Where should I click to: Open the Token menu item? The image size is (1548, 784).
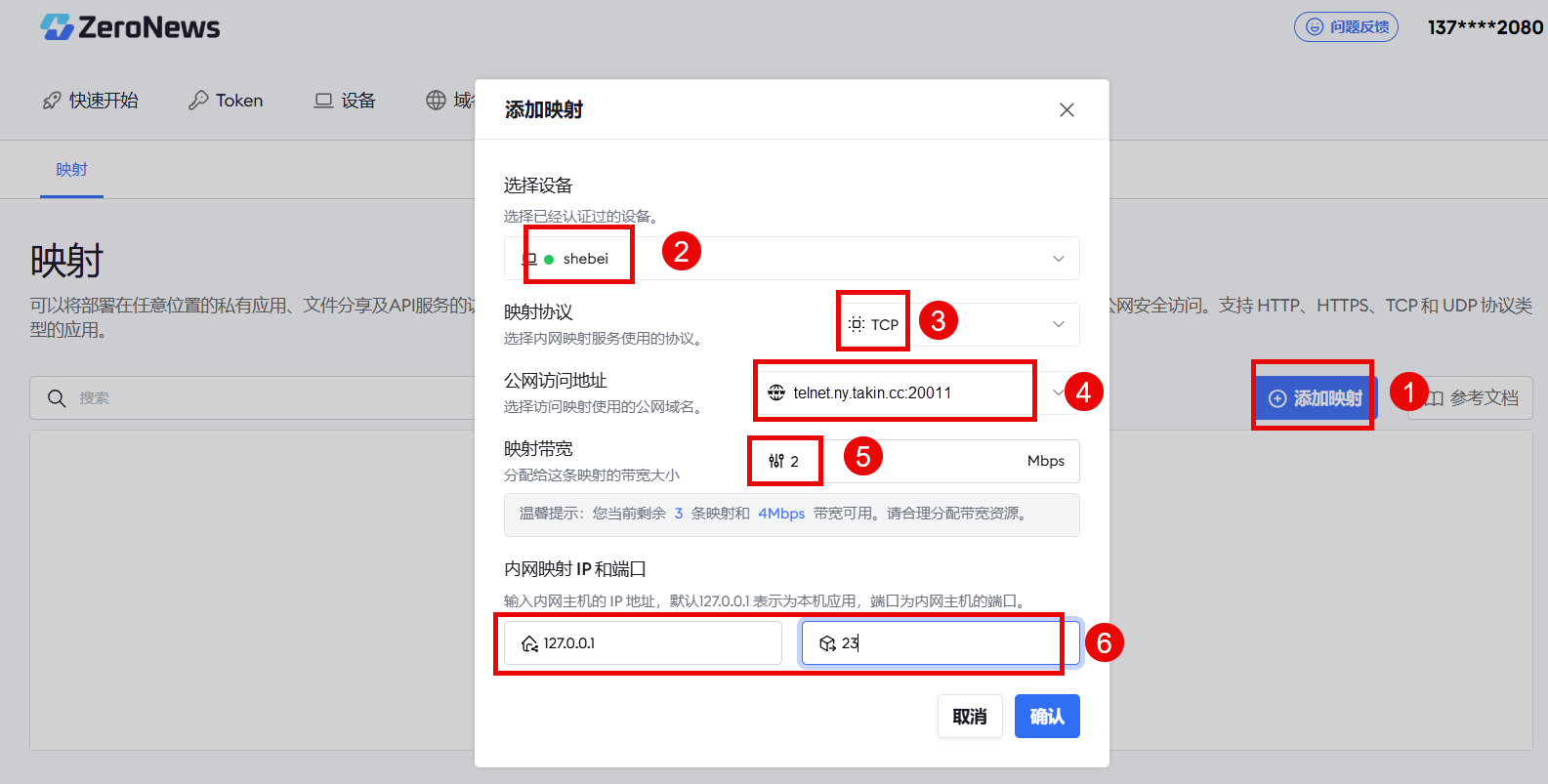pos(226,101)
